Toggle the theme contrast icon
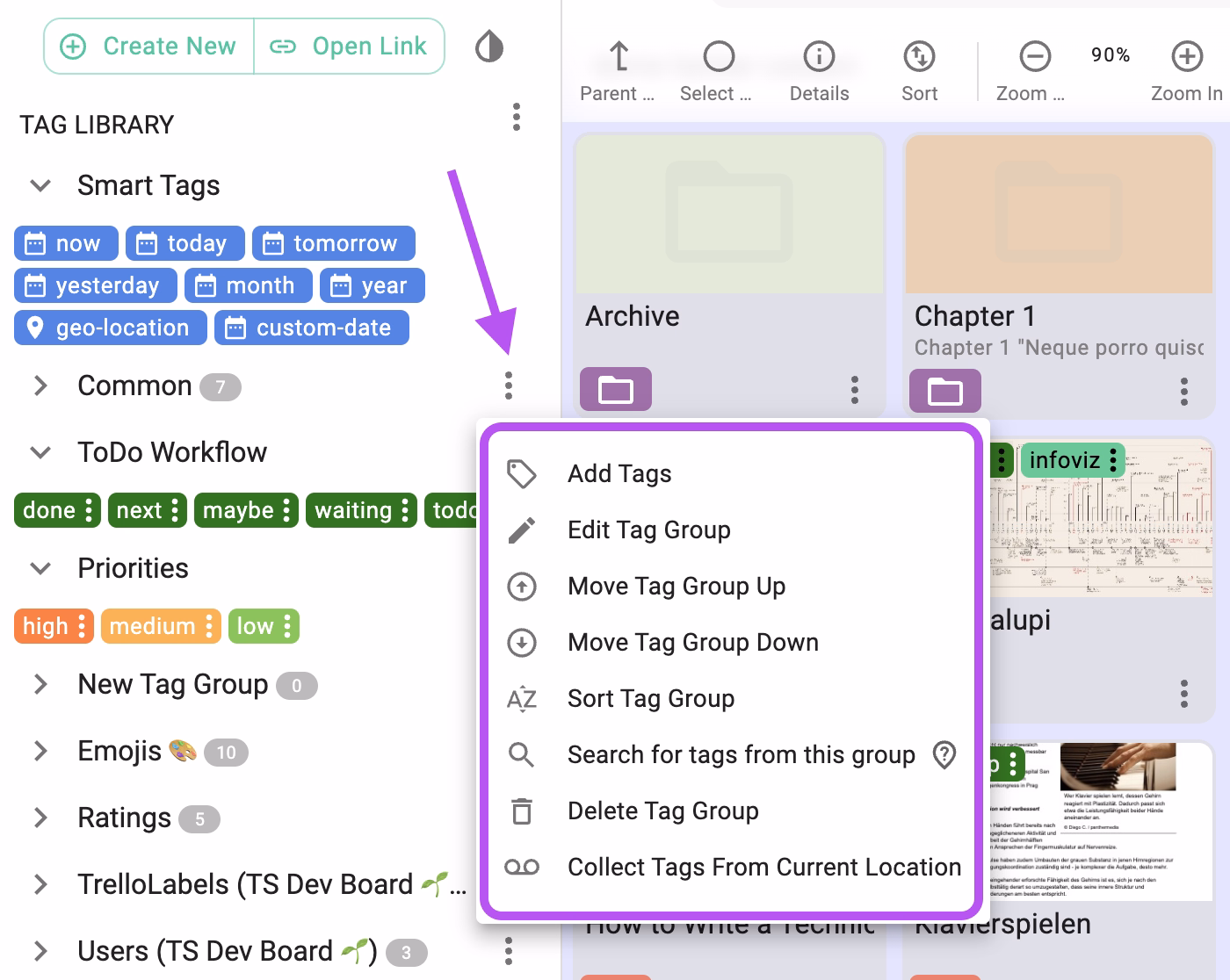Viewport: 1230px width, 980px height. click(x=489, y=46)
